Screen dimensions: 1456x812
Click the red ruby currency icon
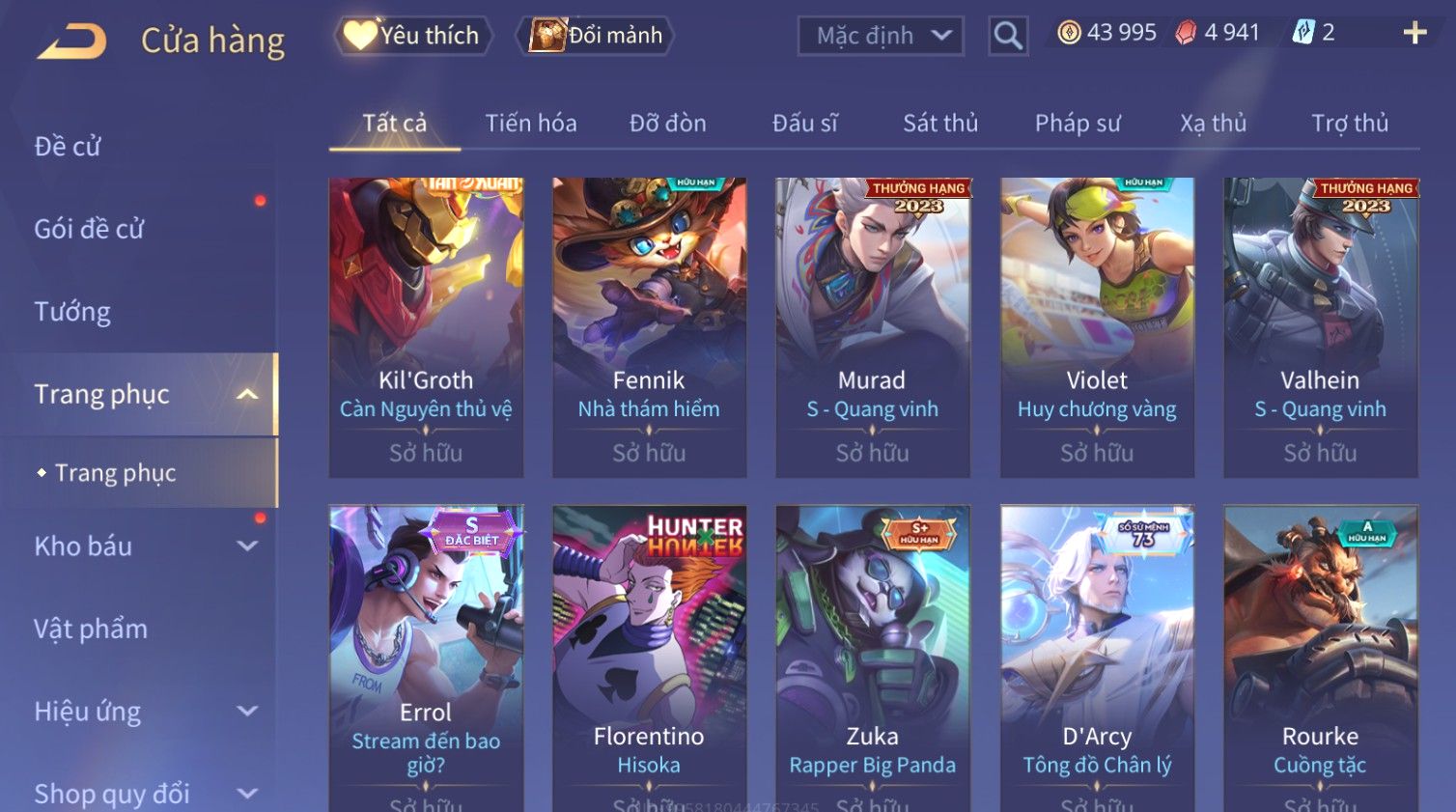(1186, 33)
